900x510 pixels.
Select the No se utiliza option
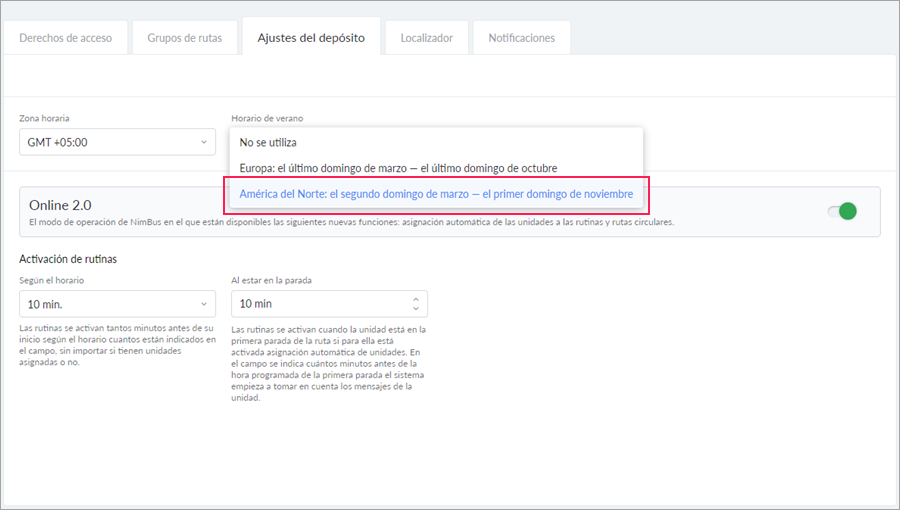coord(268,143)
